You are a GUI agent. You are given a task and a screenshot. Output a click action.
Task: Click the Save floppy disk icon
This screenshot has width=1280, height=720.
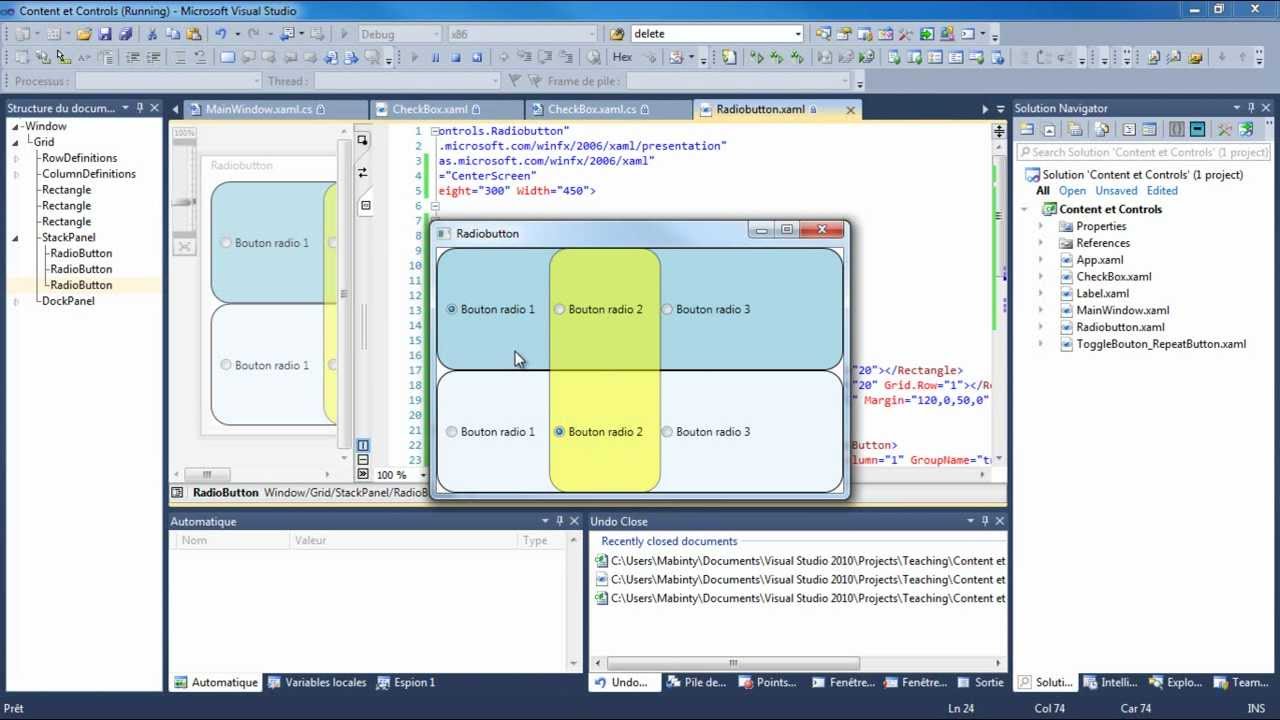point(105,34)
